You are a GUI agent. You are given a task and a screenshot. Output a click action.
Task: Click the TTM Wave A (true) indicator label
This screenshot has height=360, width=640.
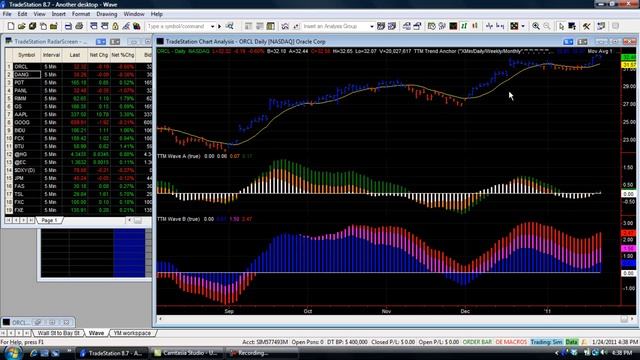point(178,156)
